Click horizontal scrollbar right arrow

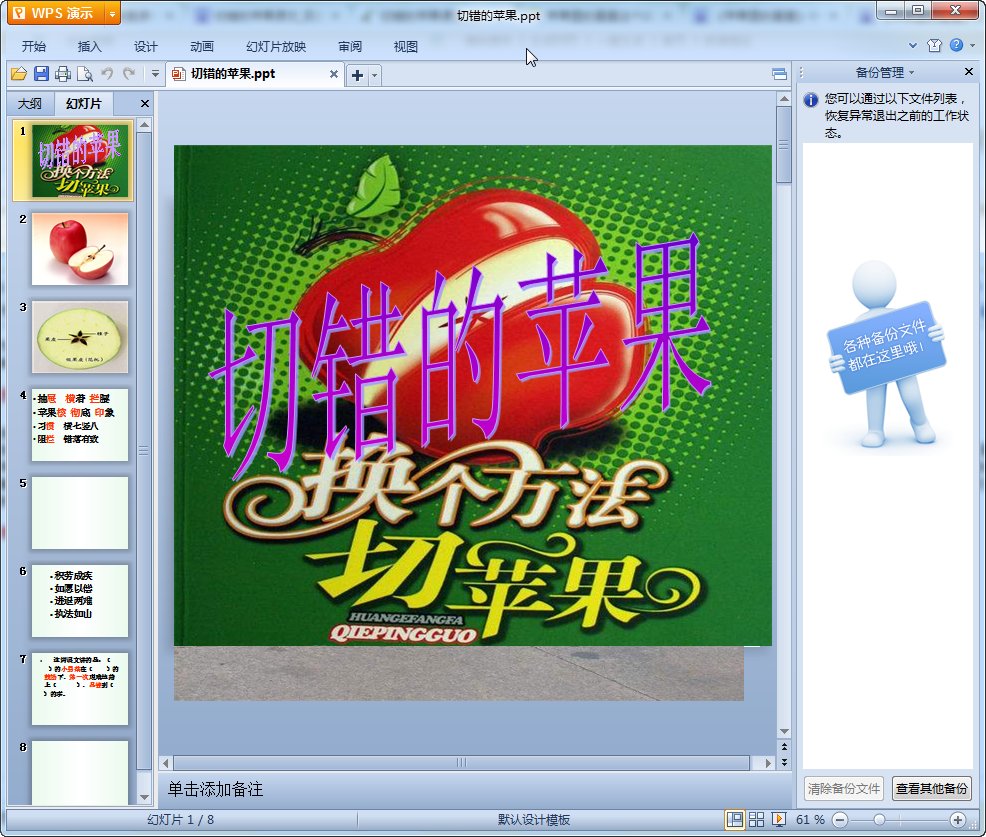(768, 763)
